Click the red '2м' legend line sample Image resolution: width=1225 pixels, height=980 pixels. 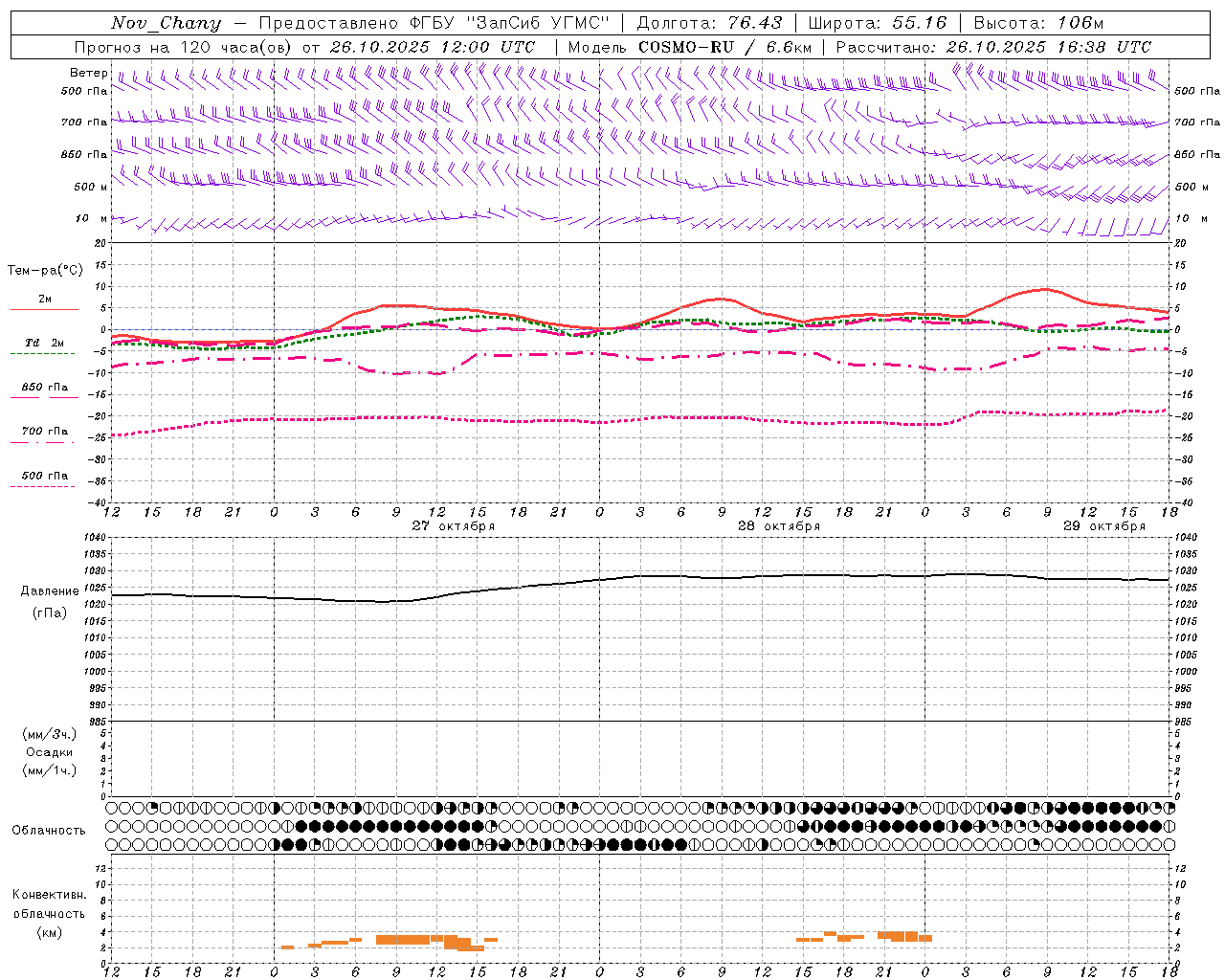(44, 309)
